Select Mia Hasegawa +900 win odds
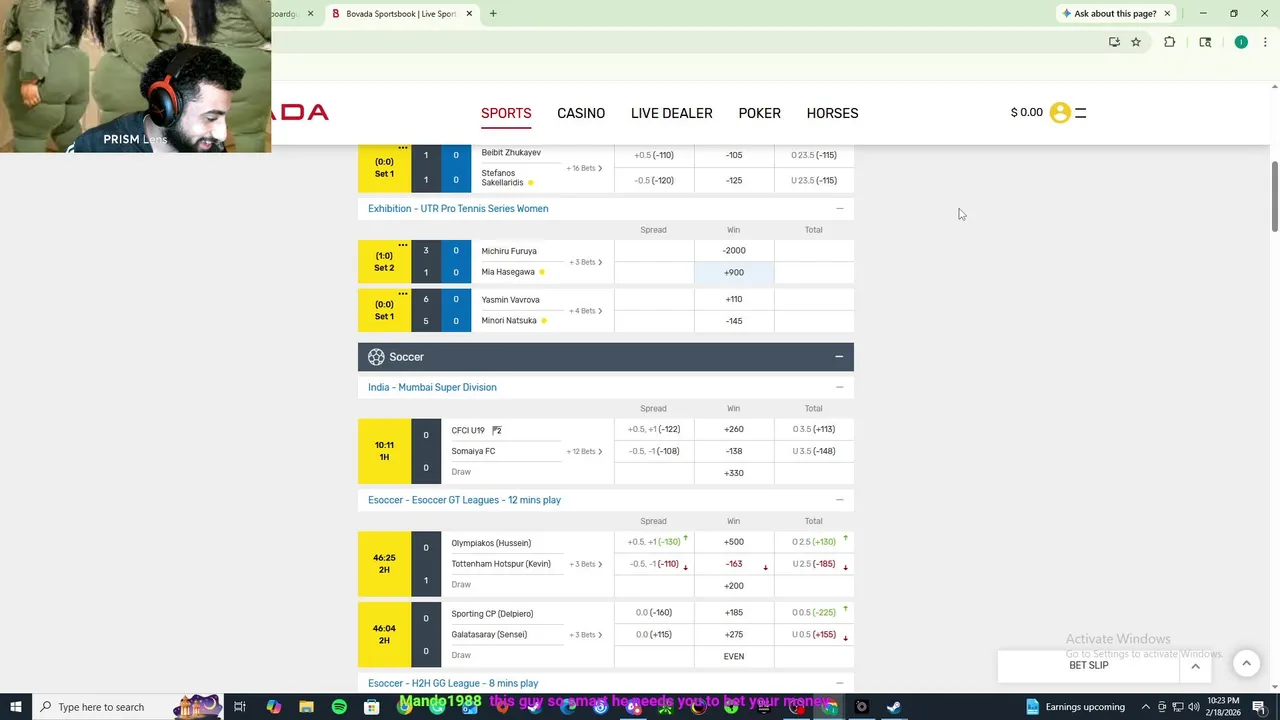The width and height of the screenshot is (1280, 720). [734, 272]
